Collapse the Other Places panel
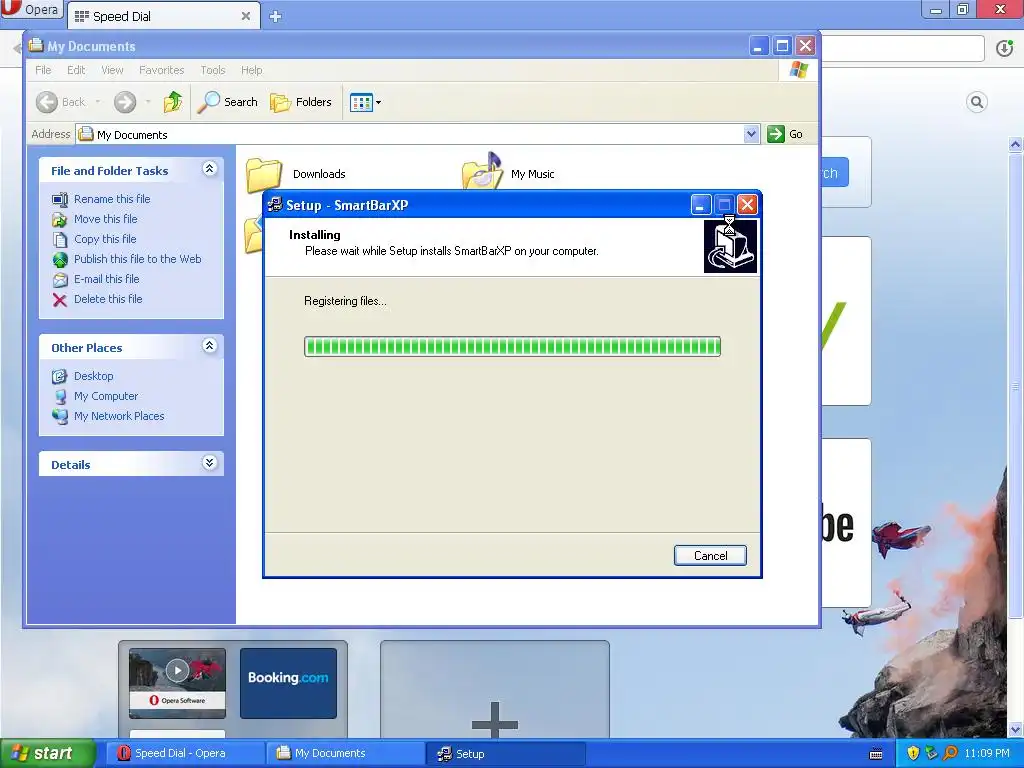 (x=209, y=346)
